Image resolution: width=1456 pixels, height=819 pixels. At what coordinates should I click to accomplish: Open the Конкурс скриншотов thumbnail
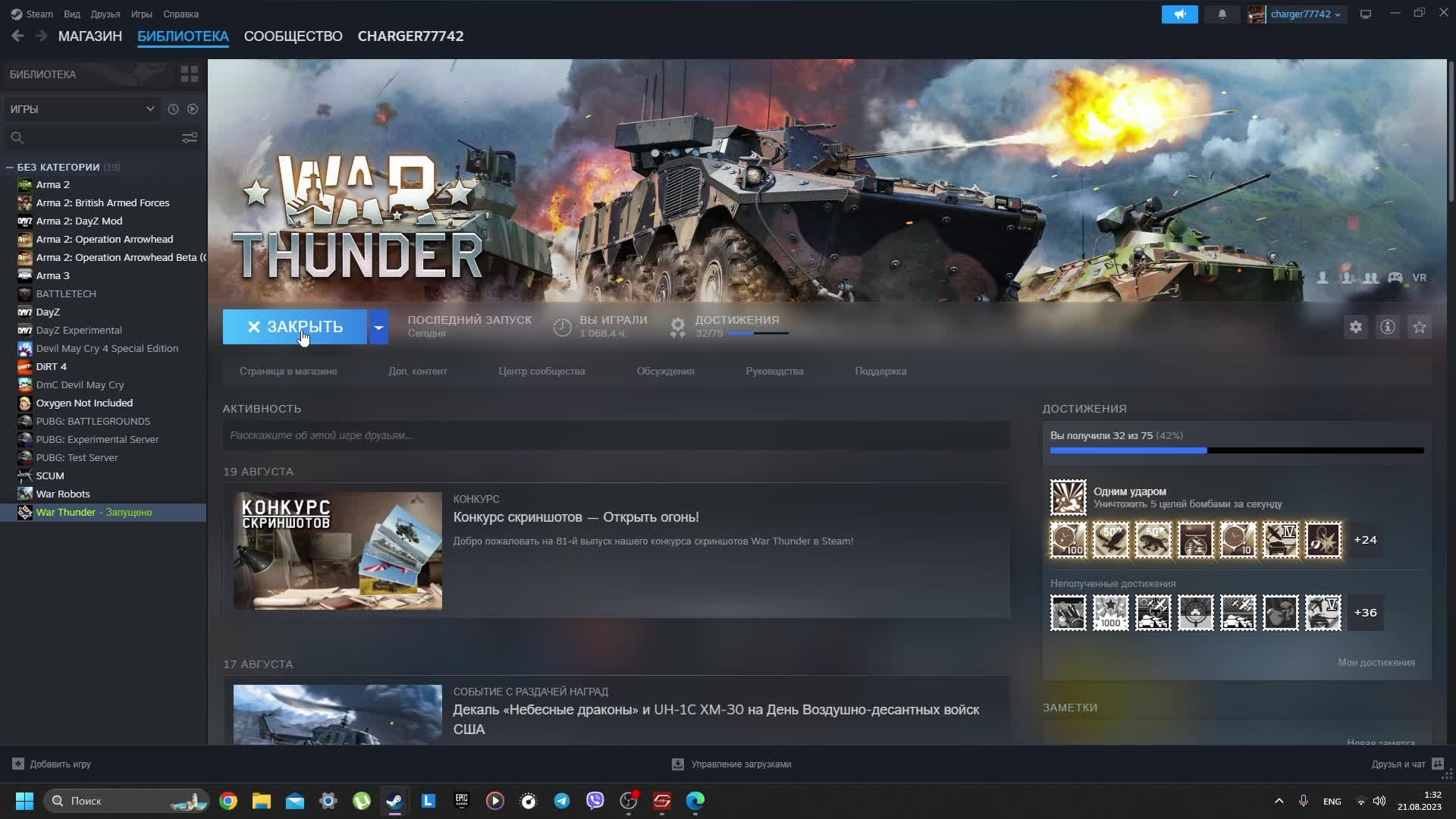tap(337, 551)
